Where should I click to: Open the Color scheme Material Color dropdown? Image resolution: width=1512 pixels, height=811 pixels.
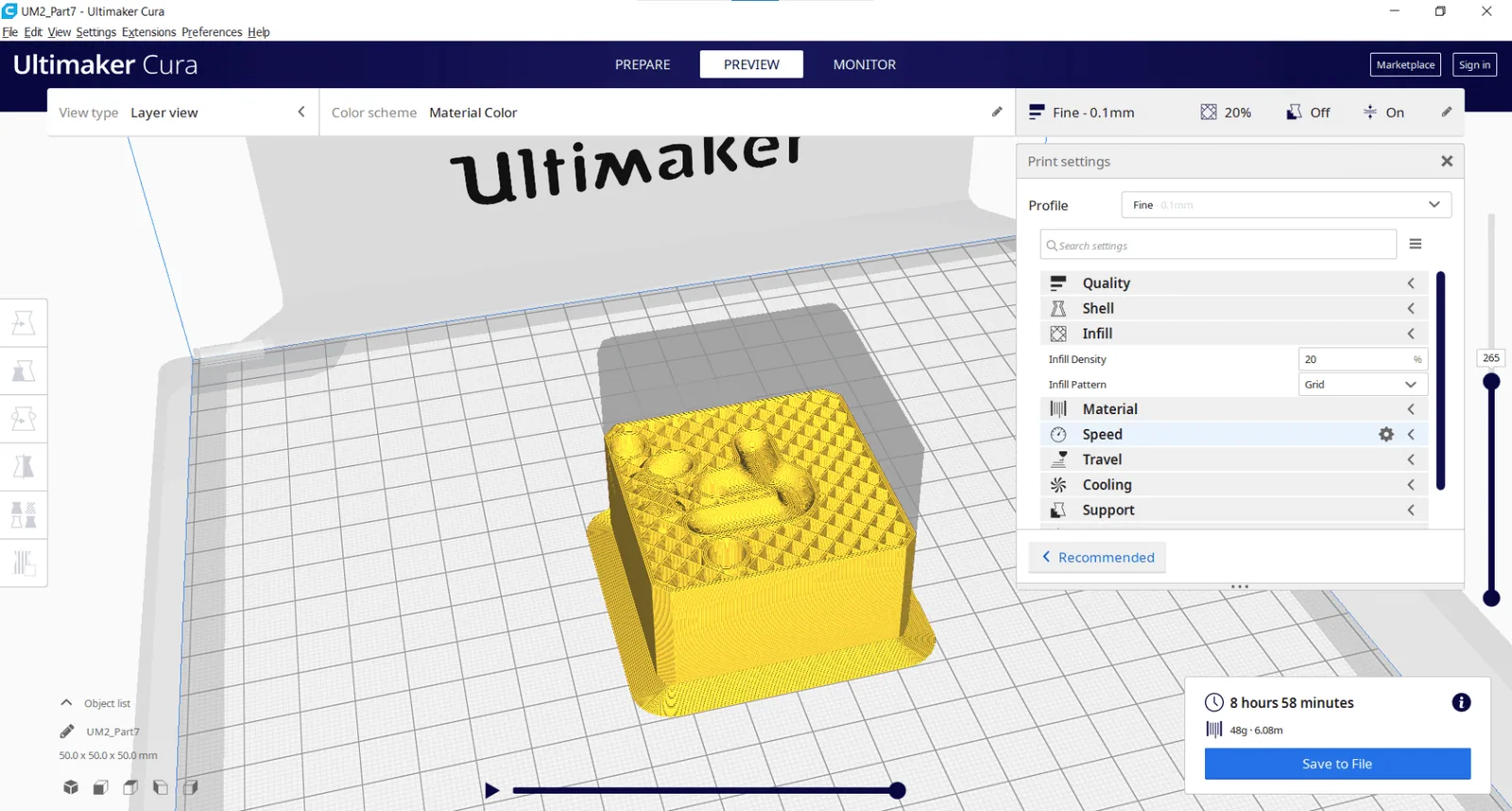point(667,112)
